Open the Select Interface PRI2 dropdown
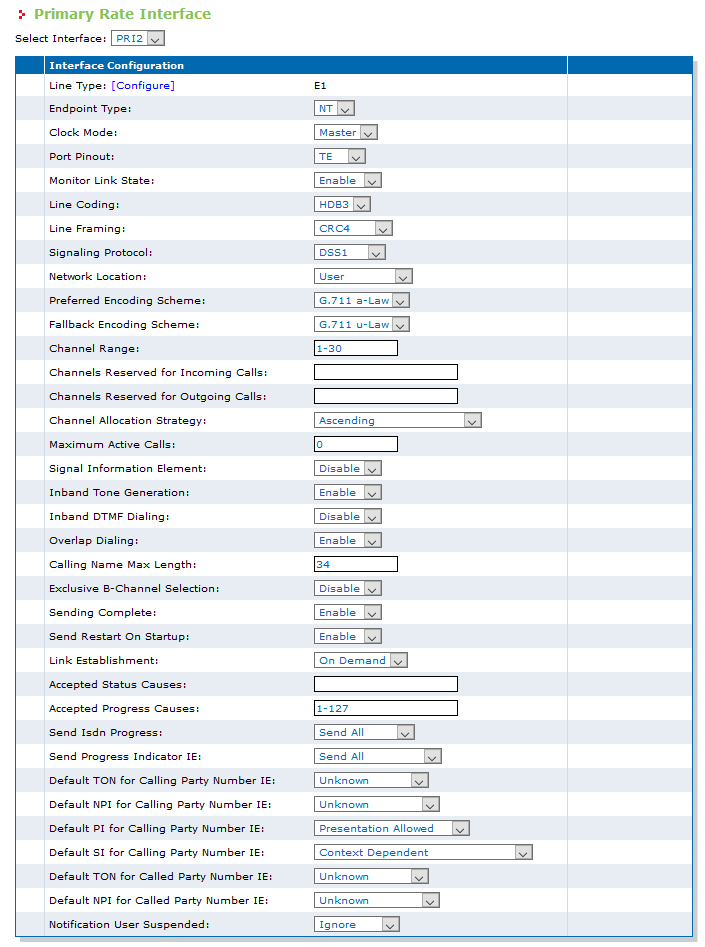Image resolution: width=705 pixels, height=947 pixels. click(138, 39)
